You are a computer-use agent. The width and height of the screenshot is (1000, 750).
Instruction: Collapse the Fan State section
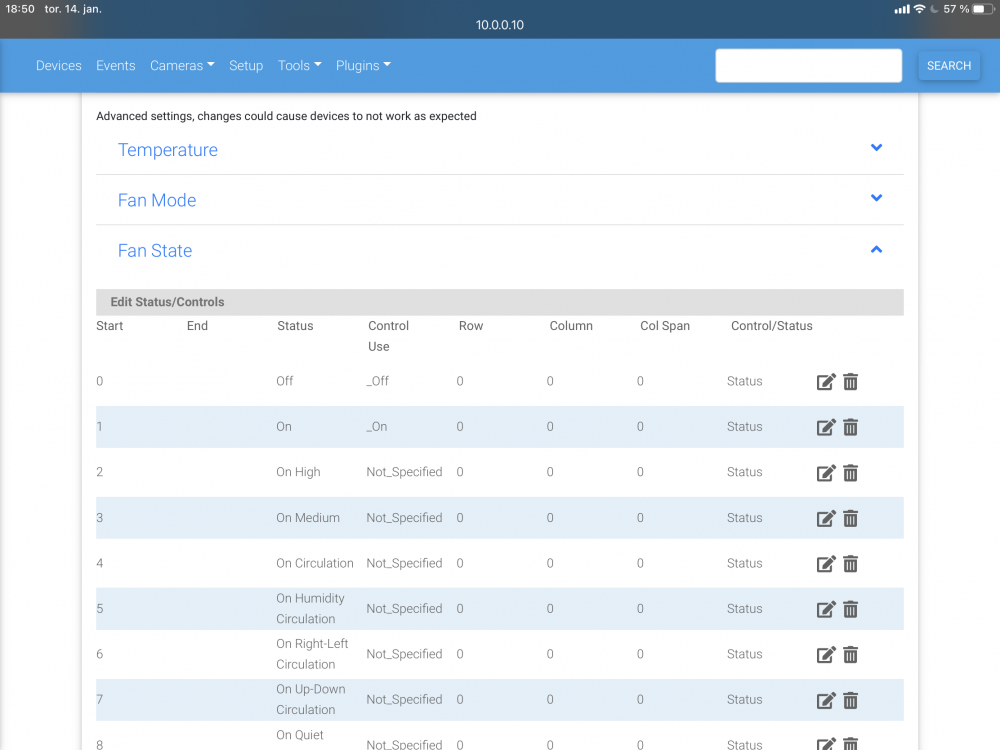tap(876, 250)
